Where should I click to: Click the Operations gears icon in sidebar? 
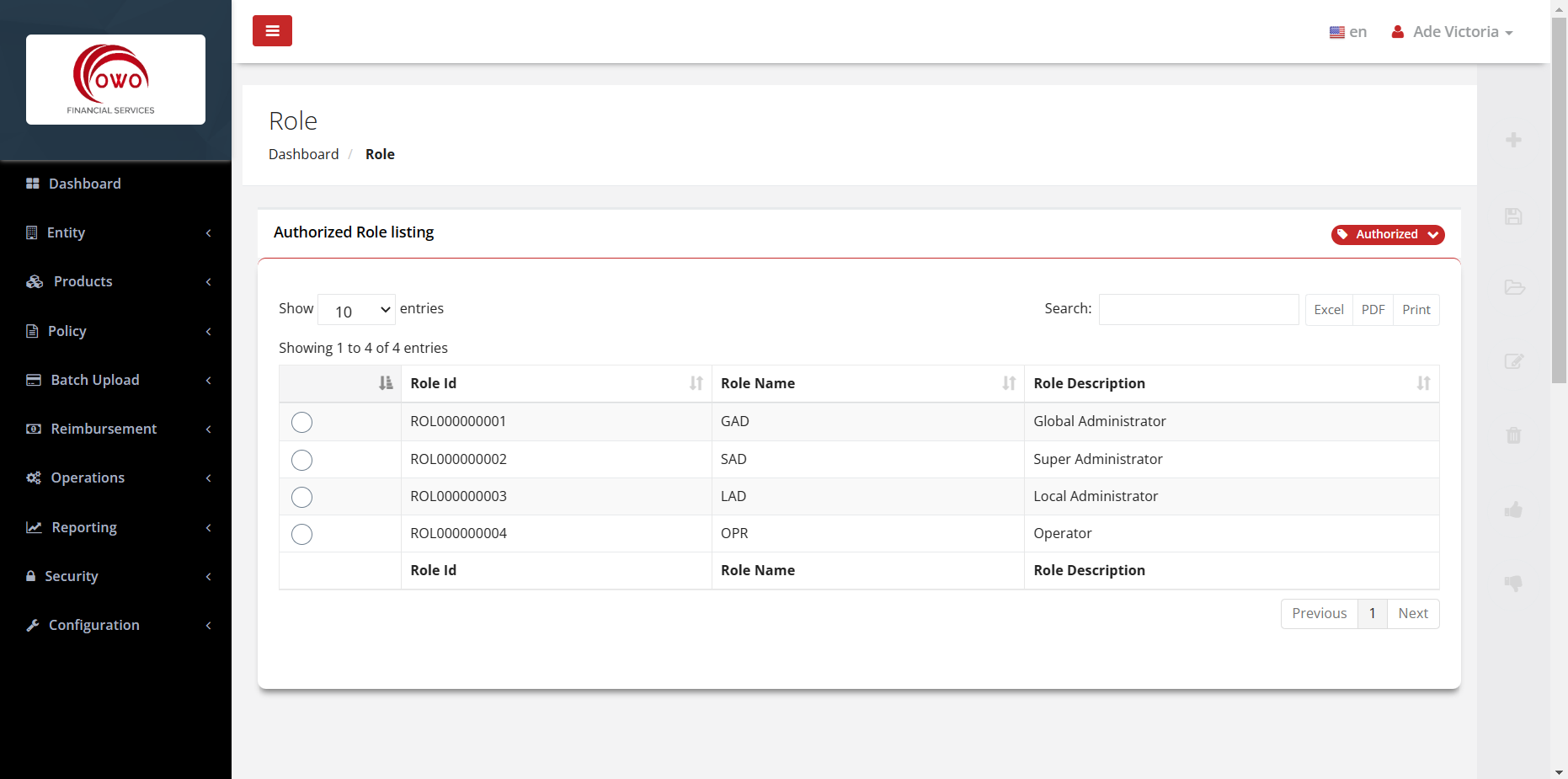(34, 478)
